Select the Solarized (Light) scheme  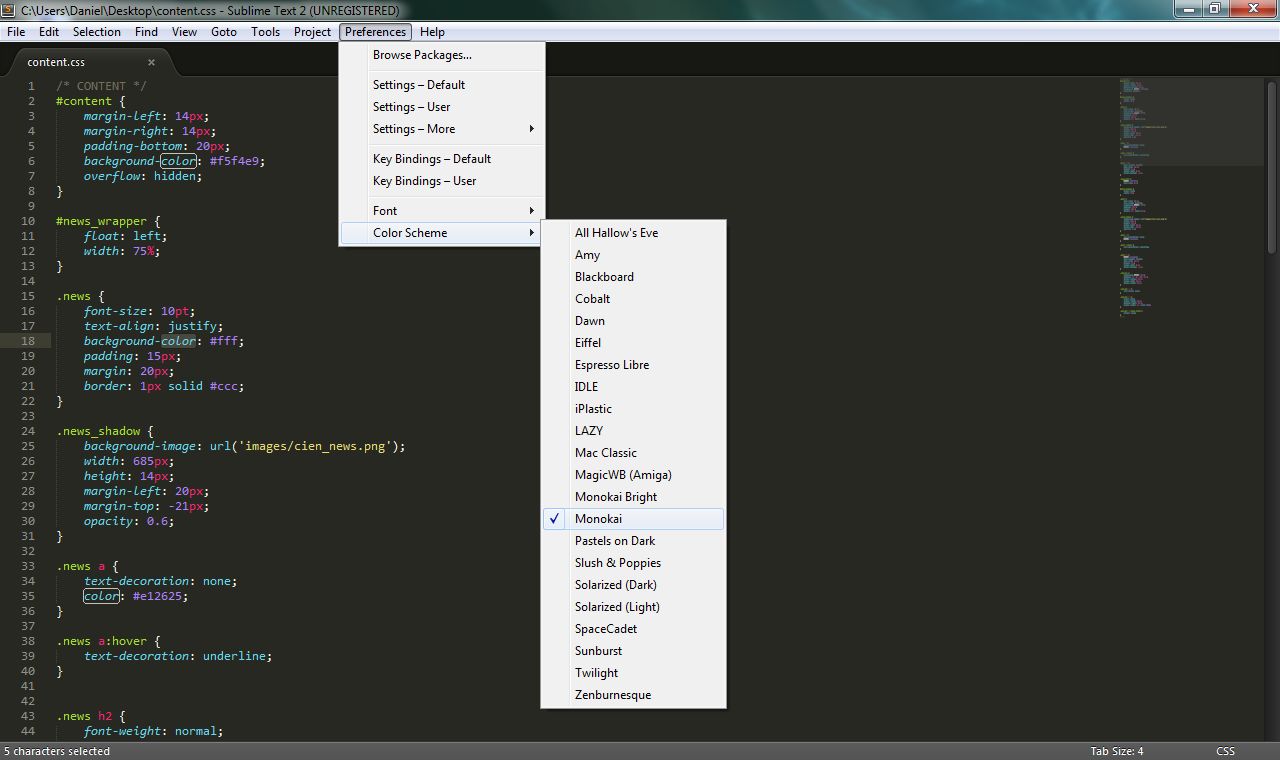click(633, 607)
